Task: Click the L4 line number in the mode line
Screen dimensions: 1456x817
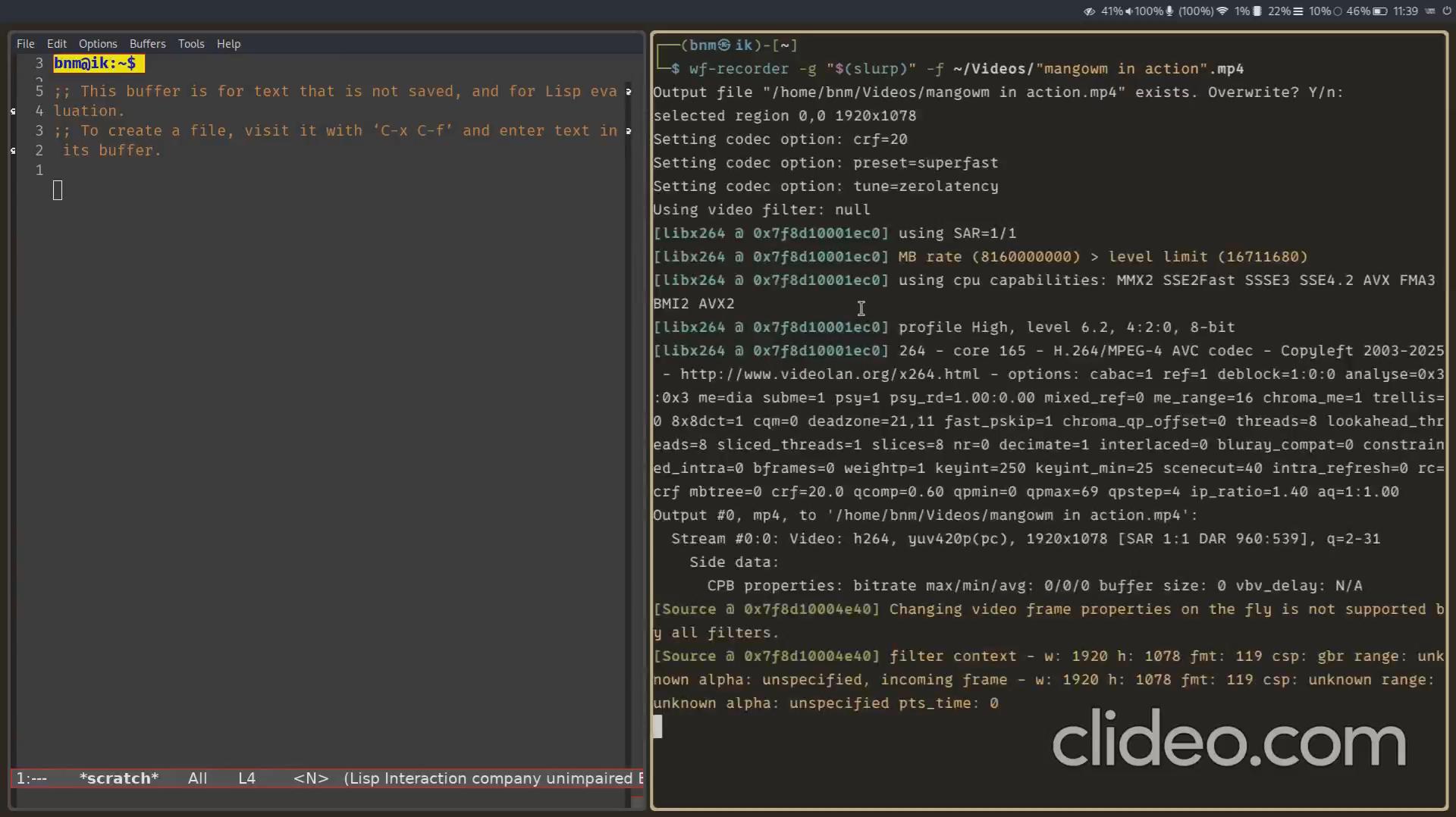Action: (x=246, y=778)
